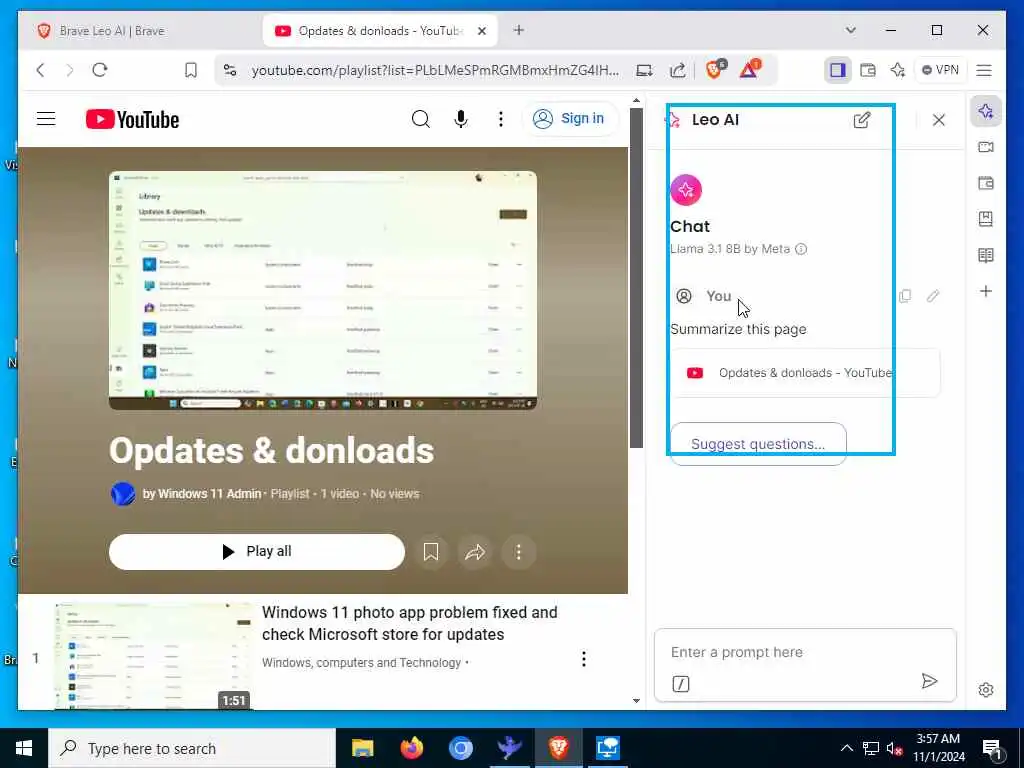Open Windows, computers and Technology channel
The image size is (1024, 768).
[x=361, y=662]
